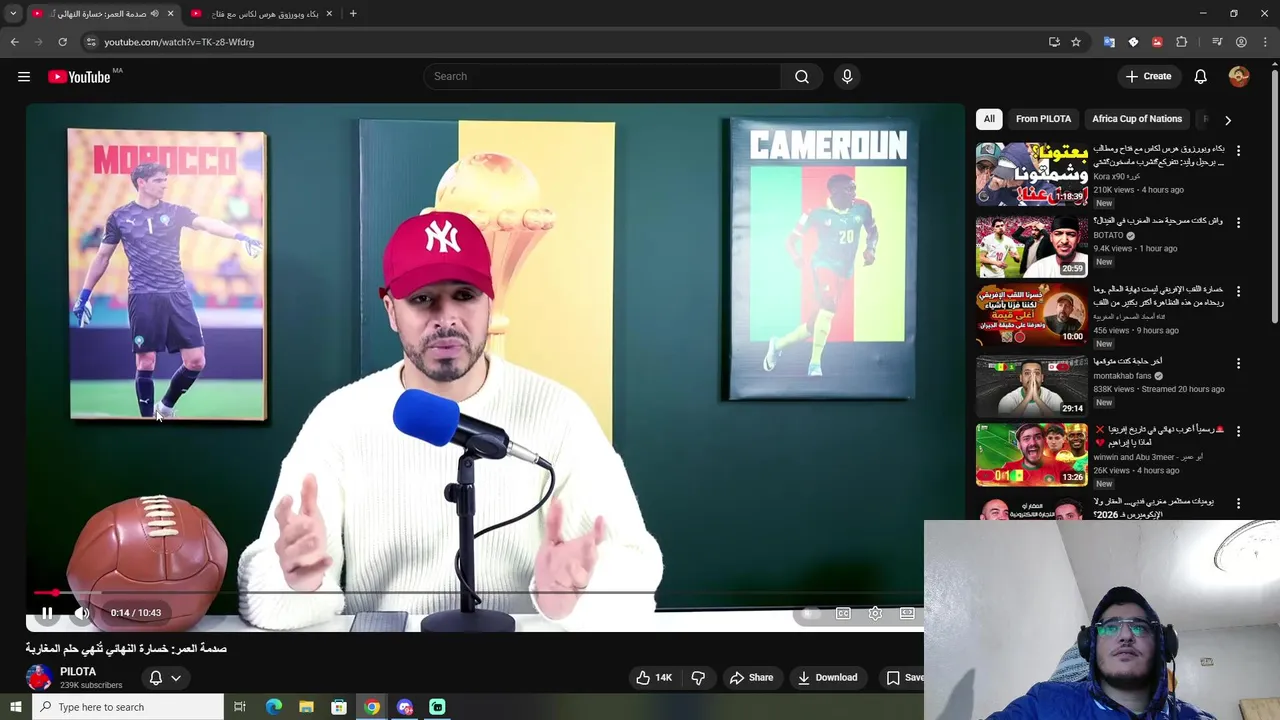Image resolution: width=1280 pixels, height=720 pixels.
Task: Go back in browser history
Action: (x=14, y=42)
